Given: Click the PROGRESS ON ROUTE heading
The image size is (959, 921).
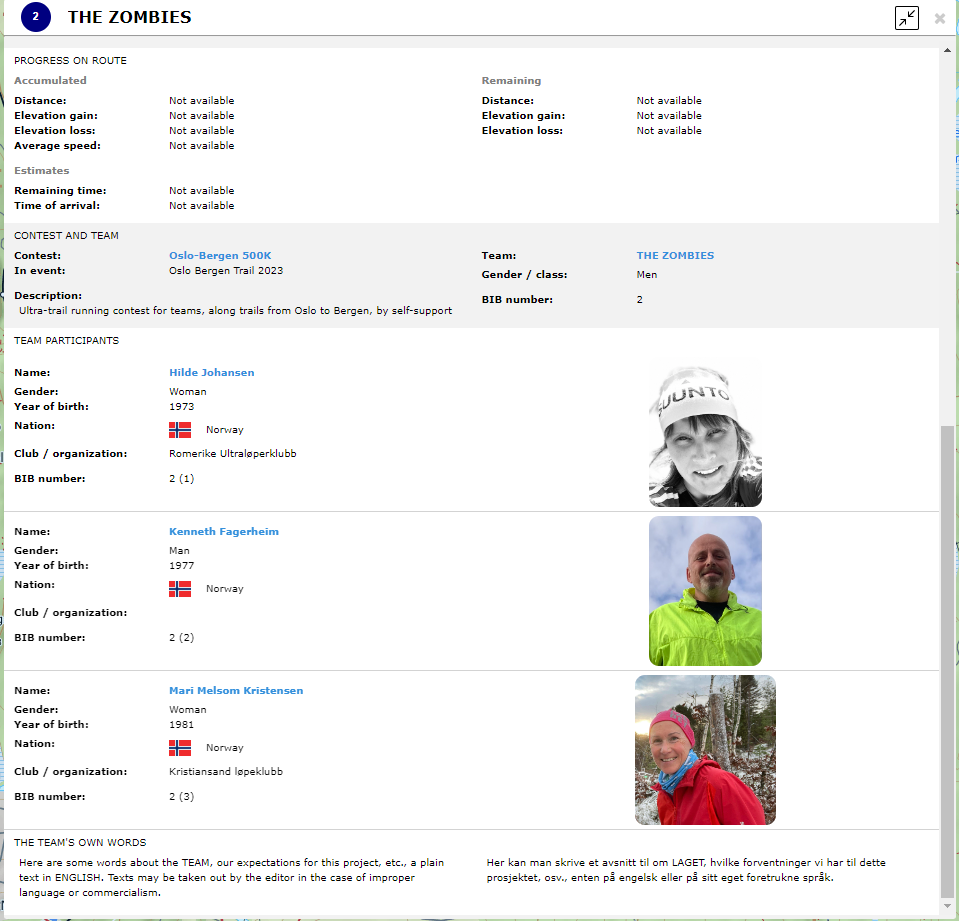Looking at the screenshot, I should click(x=70, y=61).
